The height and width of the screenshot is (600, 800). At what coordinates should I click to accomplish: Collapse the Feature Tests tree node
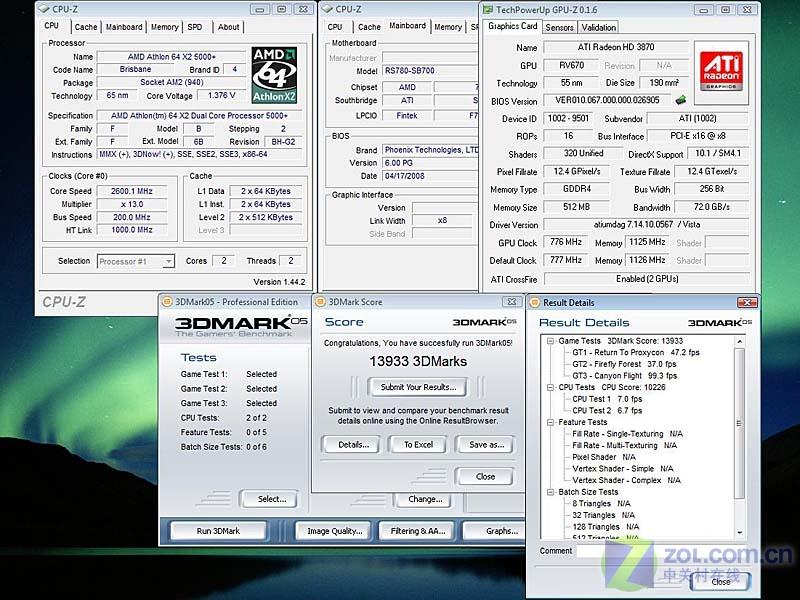click(551, 422)
